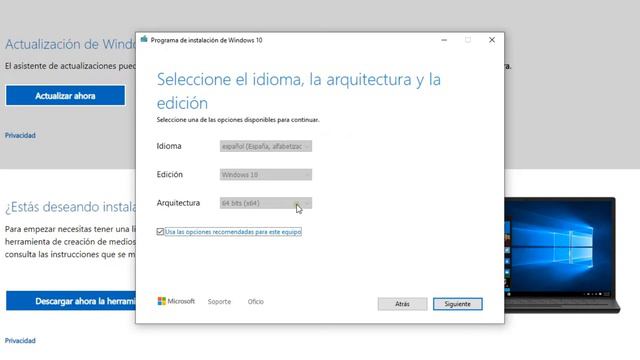The height and width of the screenshot is (360, 640).
Task: Minimize the Windows 10 setup window
Action: pyautogui.click(x=444, y=40)
